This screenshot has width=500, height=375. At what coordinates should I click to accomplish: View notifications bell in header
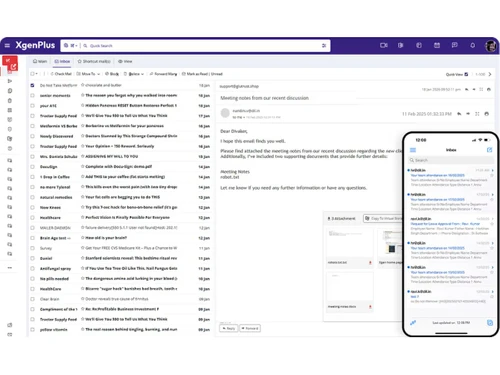(x=472, y=45)
